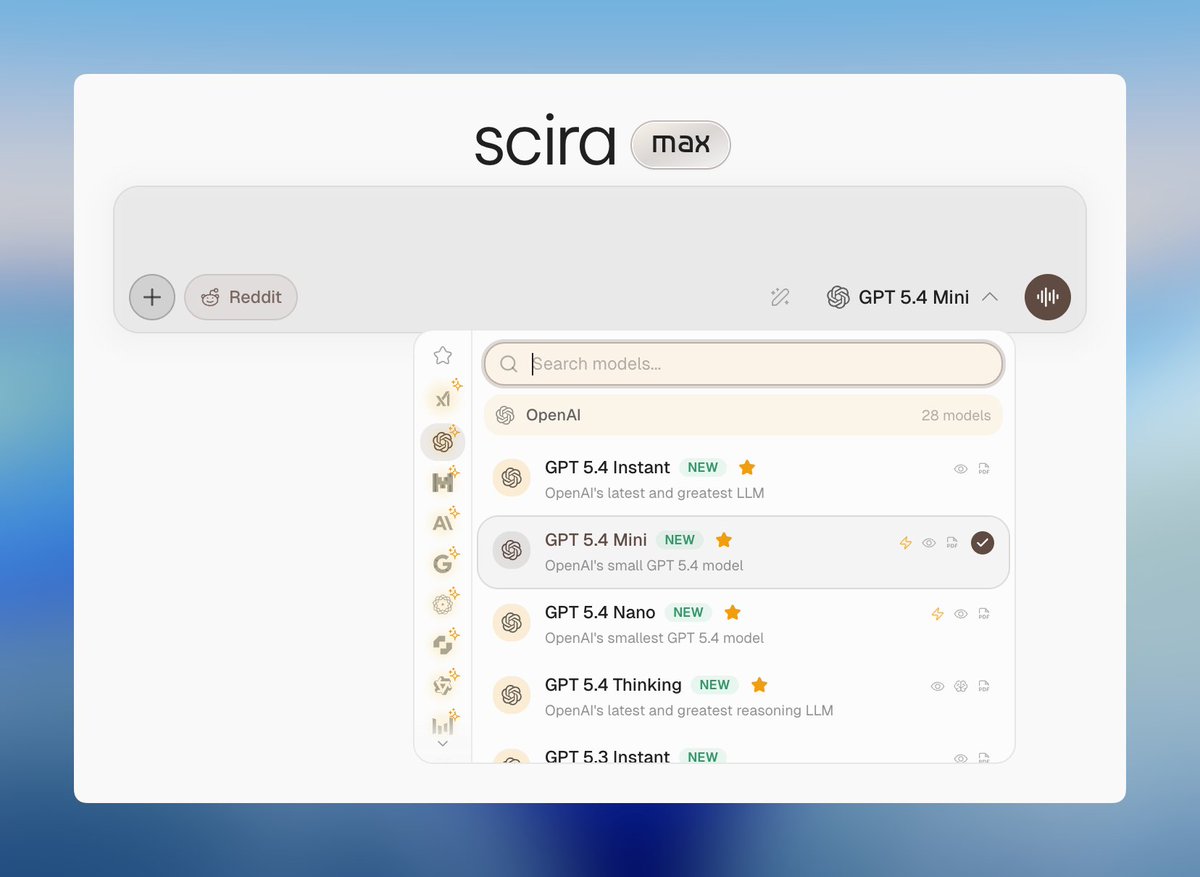Click the chevron next to GPT 5.4 Mini
The image size is (1200, 877).
coord(990,297)
